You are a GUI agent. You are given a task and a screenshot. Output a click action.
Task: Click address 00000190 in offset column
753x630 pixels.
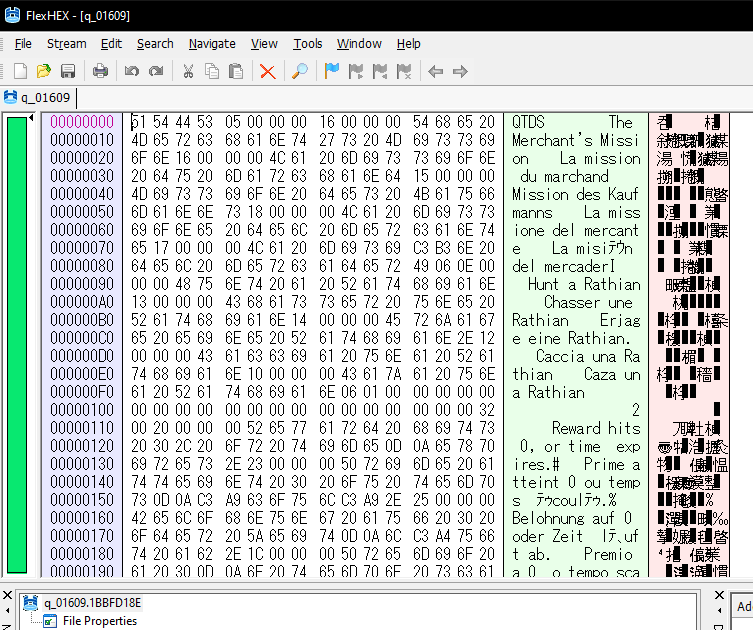click(82, 571)
